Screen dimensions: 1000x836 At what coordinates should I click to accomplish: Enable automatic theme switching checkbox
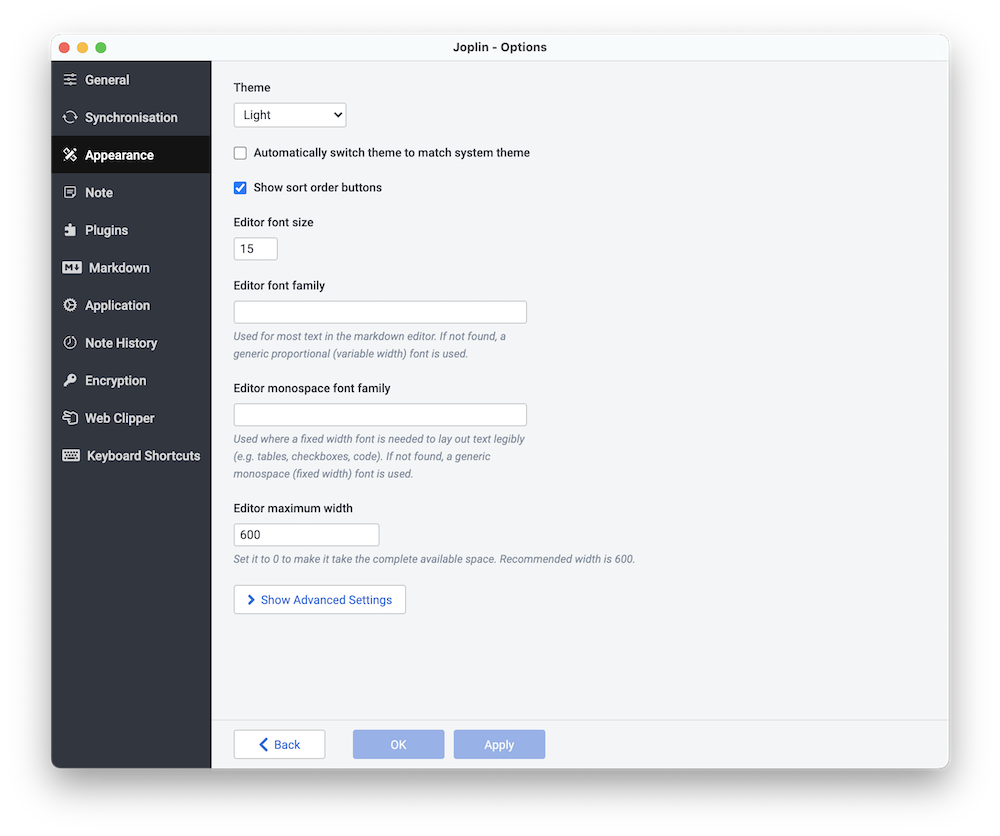(240, 152)
